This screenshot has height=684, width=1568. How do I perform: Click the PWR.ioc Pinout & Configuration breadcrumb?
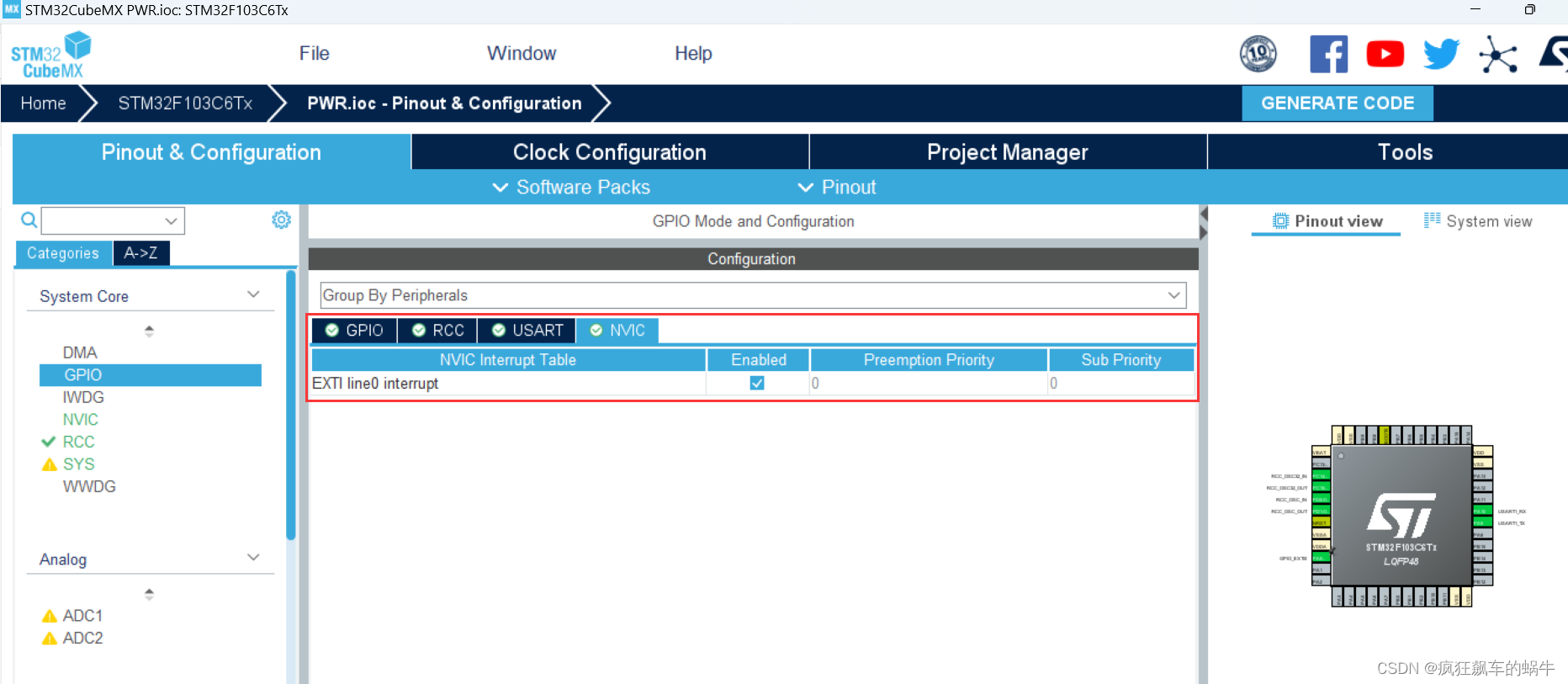(x=444, y=103)
